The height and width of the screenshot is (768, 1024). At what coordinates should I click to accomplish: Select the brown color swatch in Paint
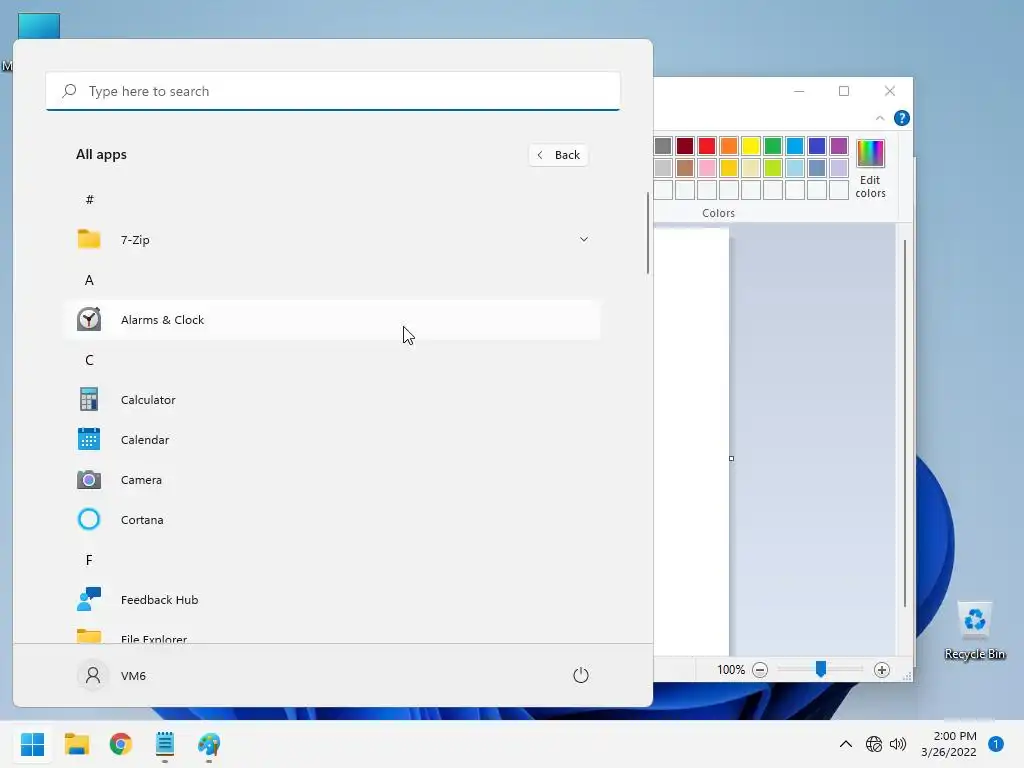coord(685,168)
